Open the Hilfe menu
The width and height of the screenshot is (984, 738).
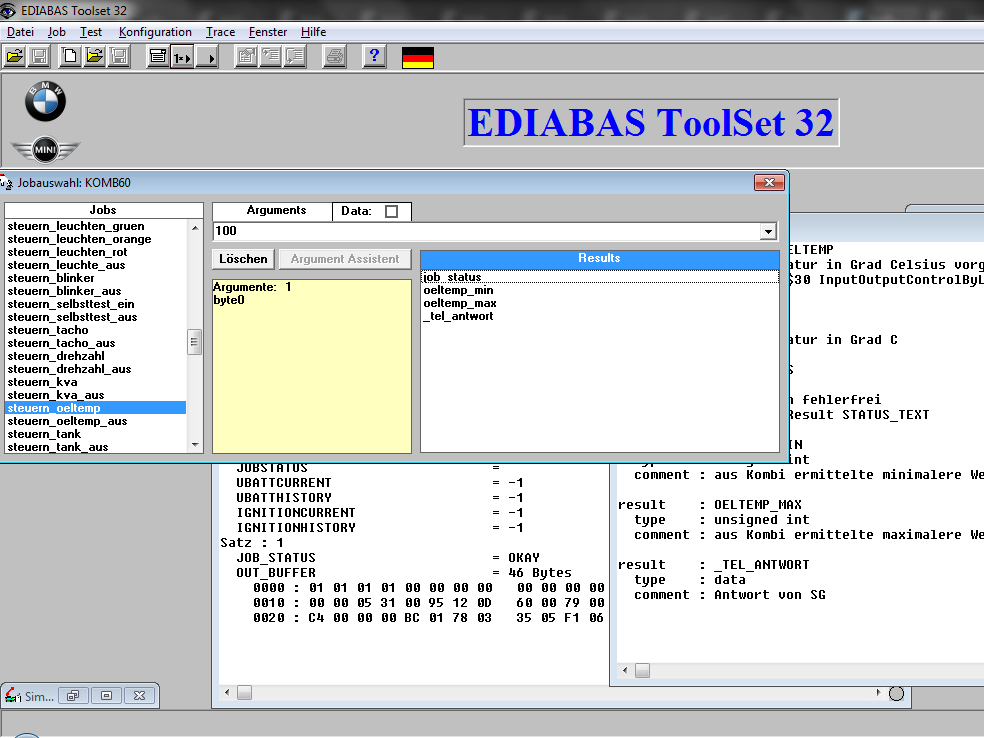(313, 32)
